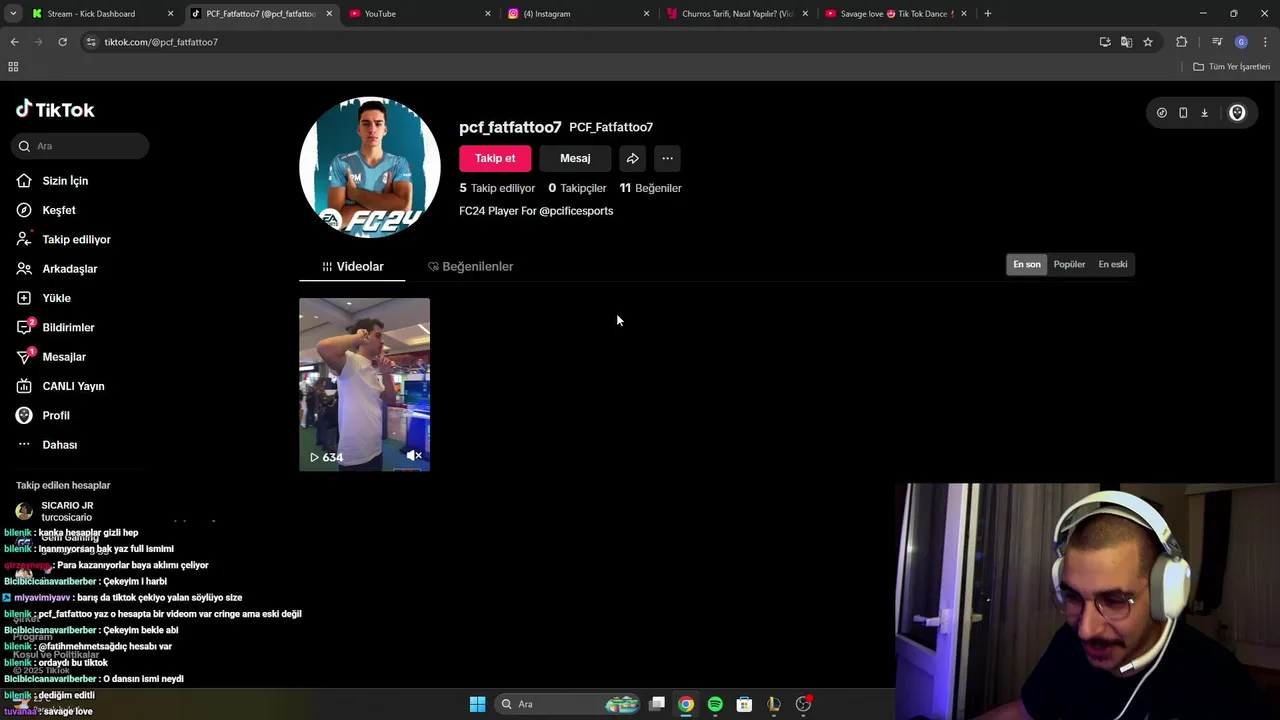Open TikTok home via the logo
This screenshot has width=1280, height=720.
pyautogui.click(x=55, y=110)
